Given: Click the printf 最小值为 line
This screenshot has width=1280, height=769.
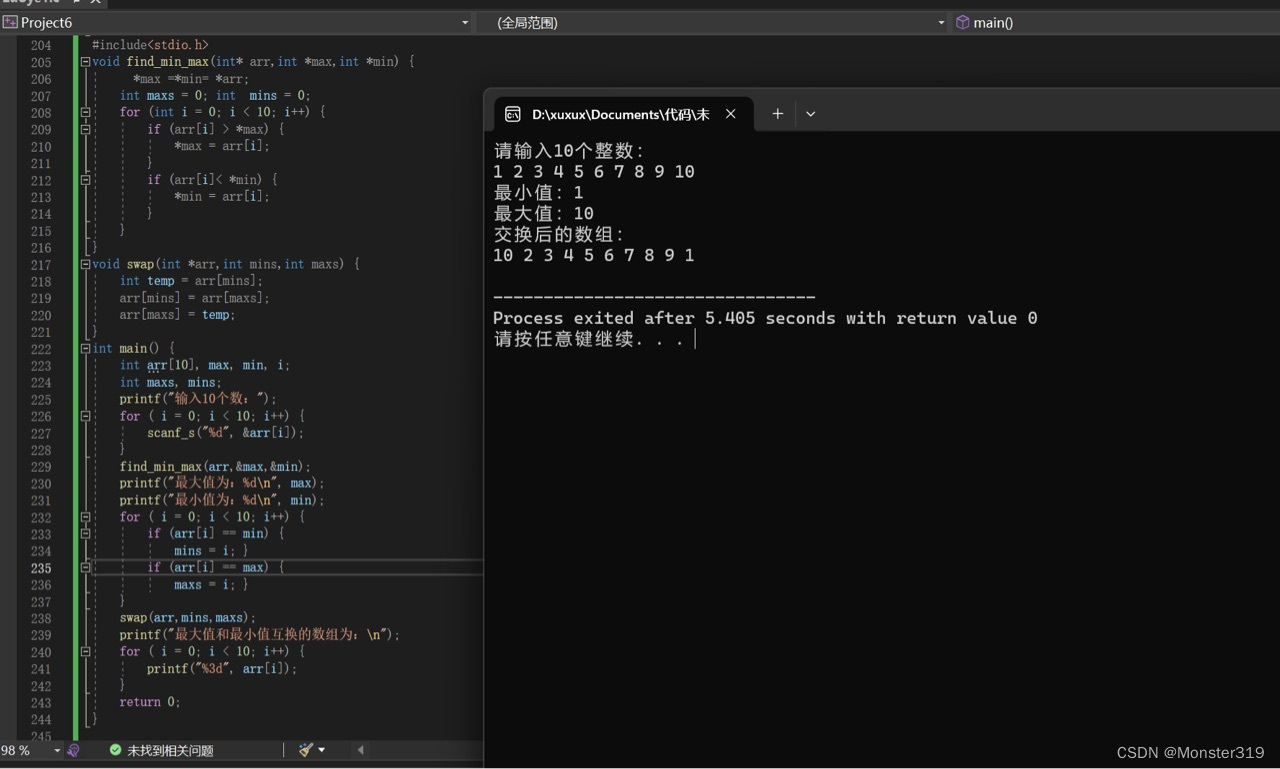Looking at the screenshot, I should coord(222,500).
